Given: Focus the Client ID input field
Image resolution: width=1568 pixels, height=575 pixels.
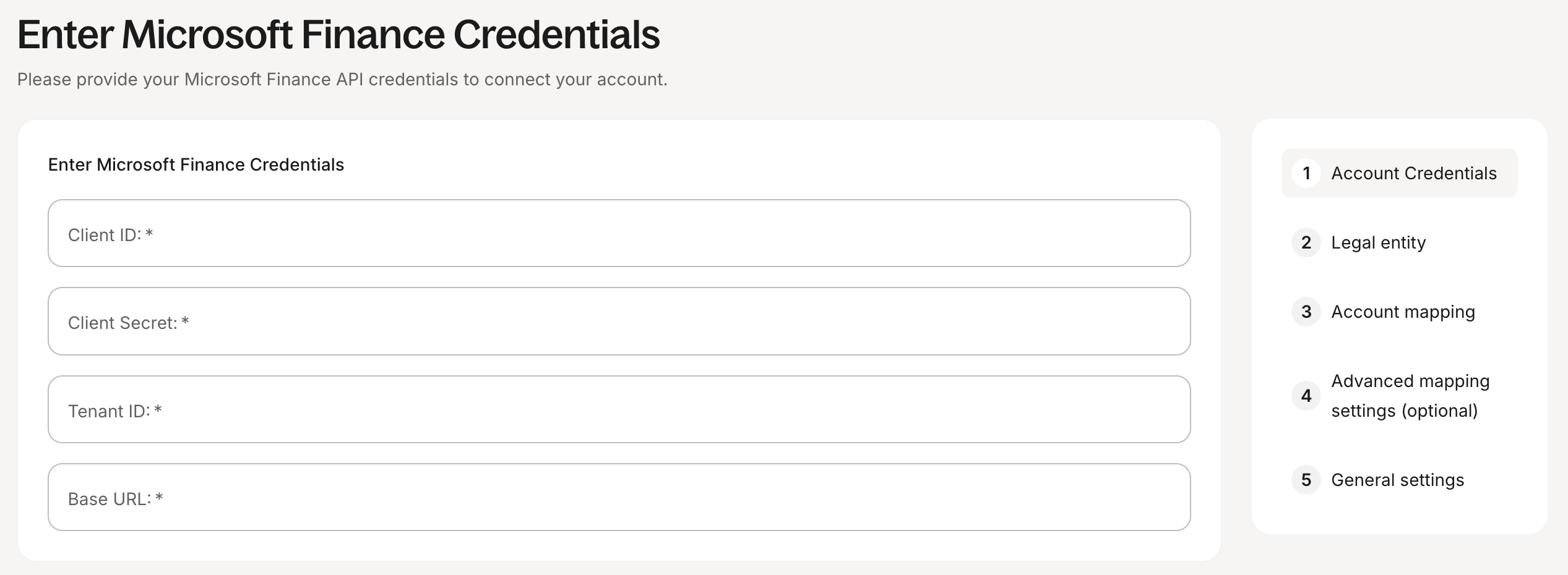Looking at the screenshot, I should point(619,233).
